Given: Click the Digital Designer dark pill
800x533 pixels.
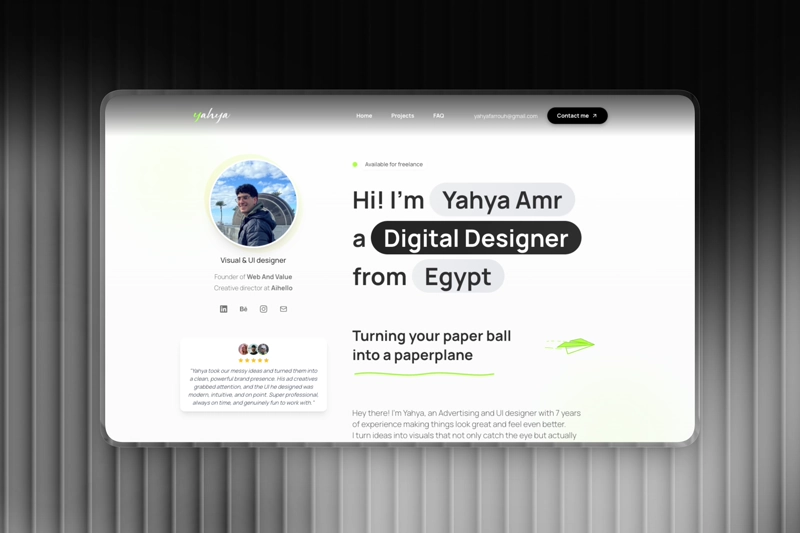Looking at the screenshot, I should [x=476, y=238].
